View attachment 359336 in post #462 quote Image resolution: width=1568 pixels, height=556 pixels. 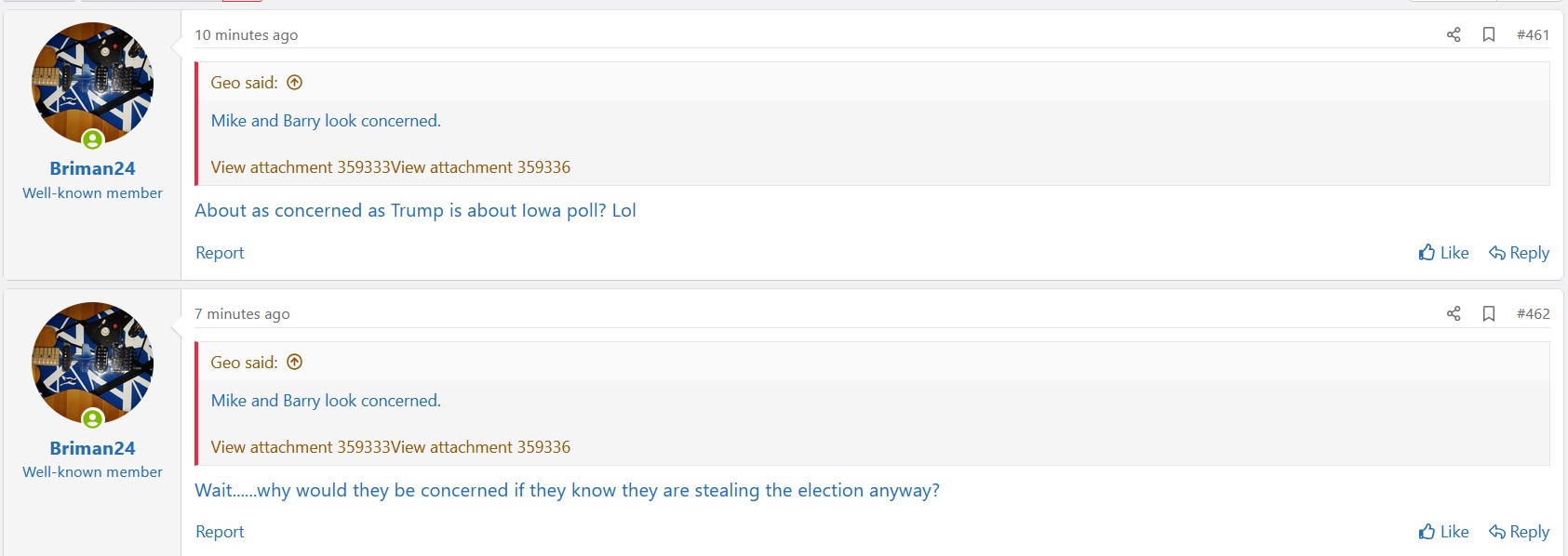point(481,447)
